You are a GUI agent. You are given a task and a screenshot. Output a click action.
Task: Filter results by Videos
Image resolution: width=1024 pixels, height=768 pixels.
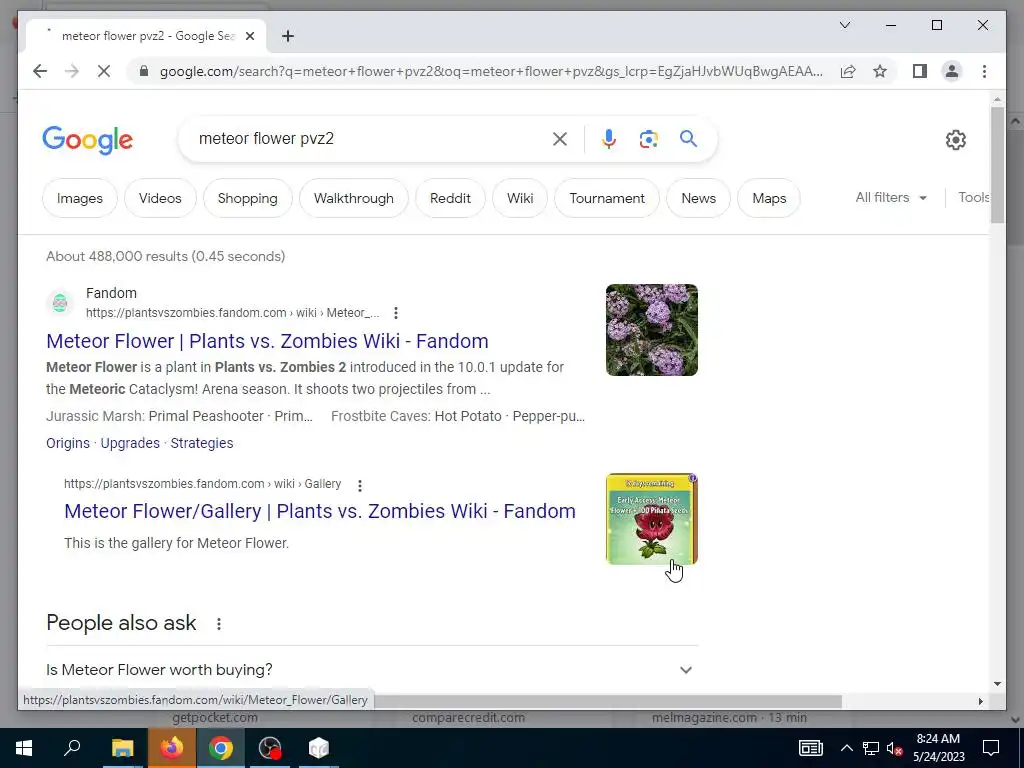pos(160,198)
